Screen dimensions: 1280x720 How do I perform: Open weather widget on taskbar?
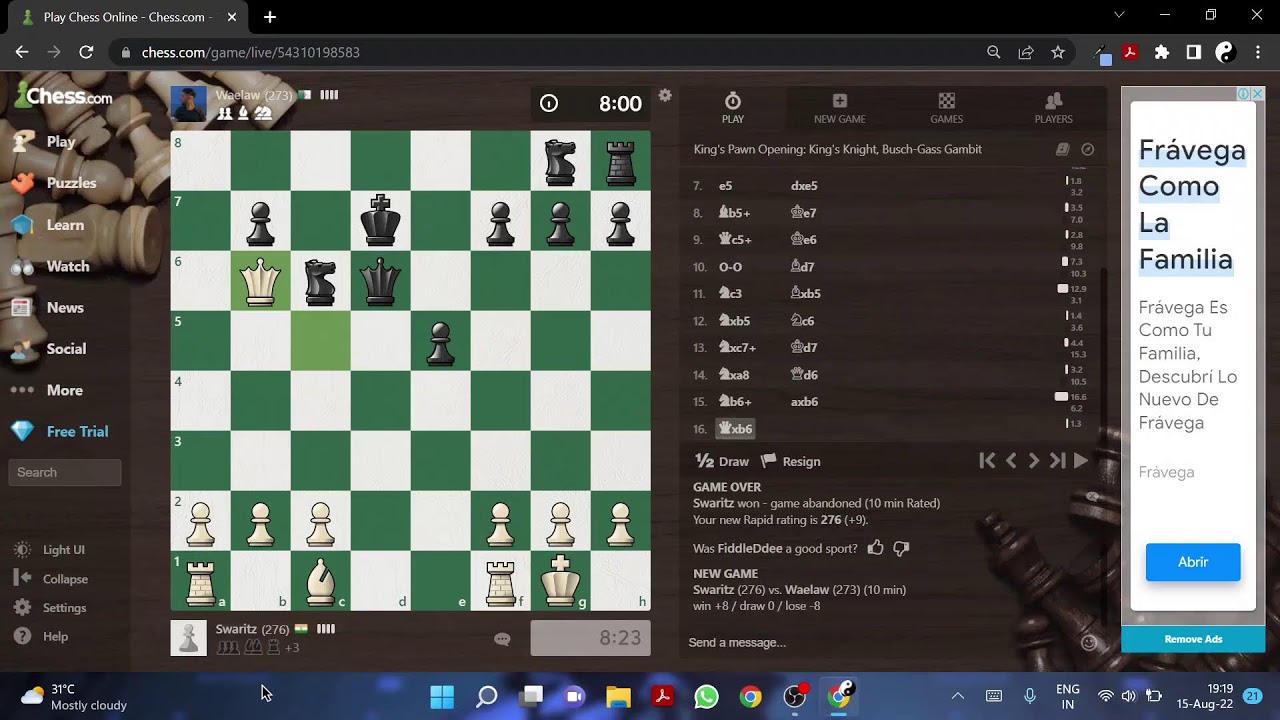(74, 696)
